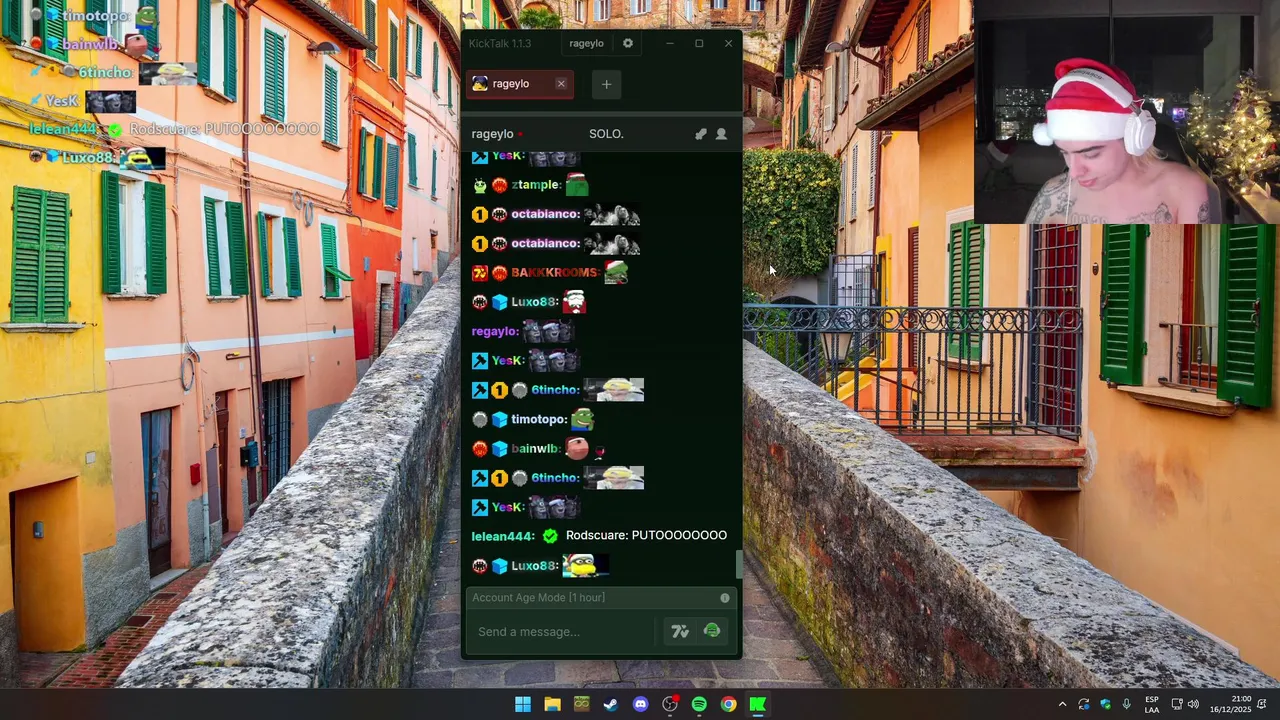
Task: Click Windows Security tray icon
Action: point(1105,705)
